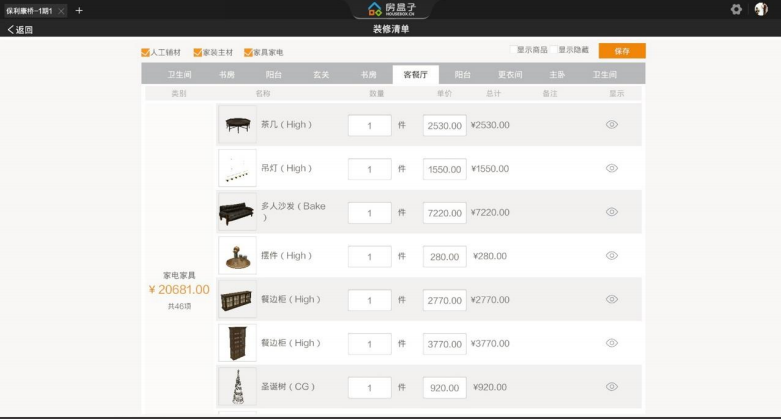Open the 圣诞树 (CG) tree thumbnail
This screenshot has width=781, height=419.
(x=238, y=387)
